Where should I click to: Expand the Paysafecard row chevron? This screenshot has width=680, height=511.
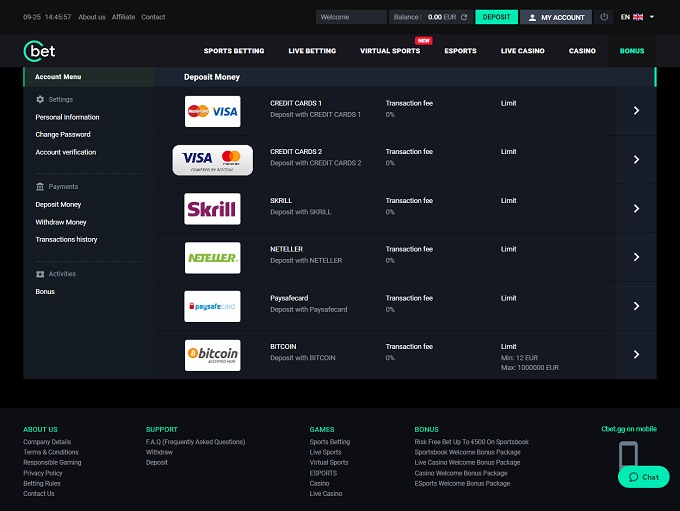coord(636,306)
